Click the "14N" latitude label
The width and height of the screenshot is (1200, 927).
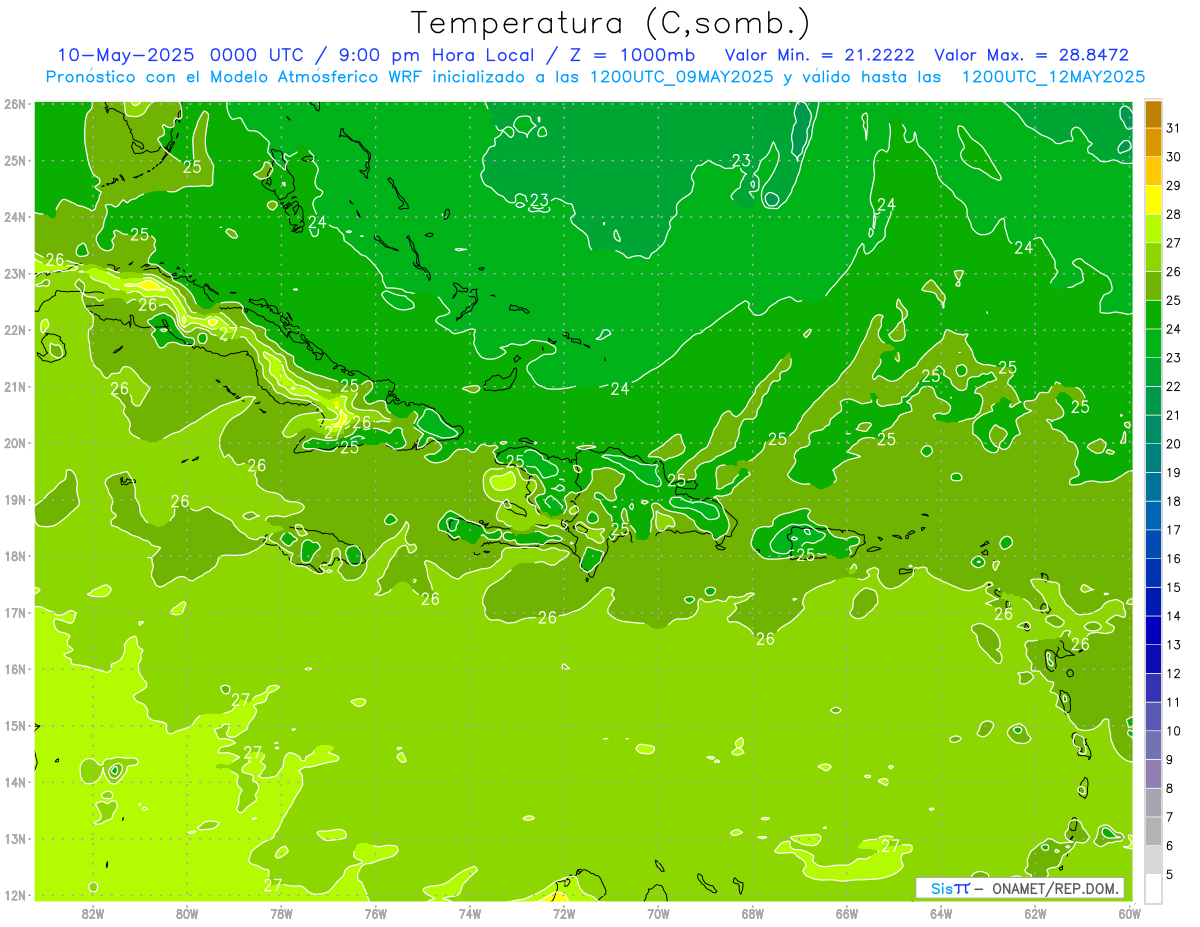(x=14, y=782)
